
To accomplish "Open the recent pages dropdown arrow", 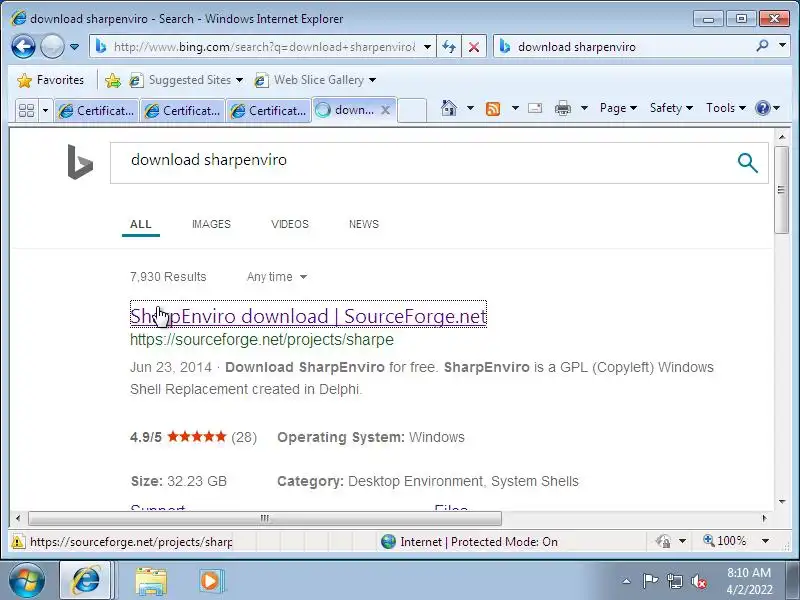I will [x=74, y=47].
